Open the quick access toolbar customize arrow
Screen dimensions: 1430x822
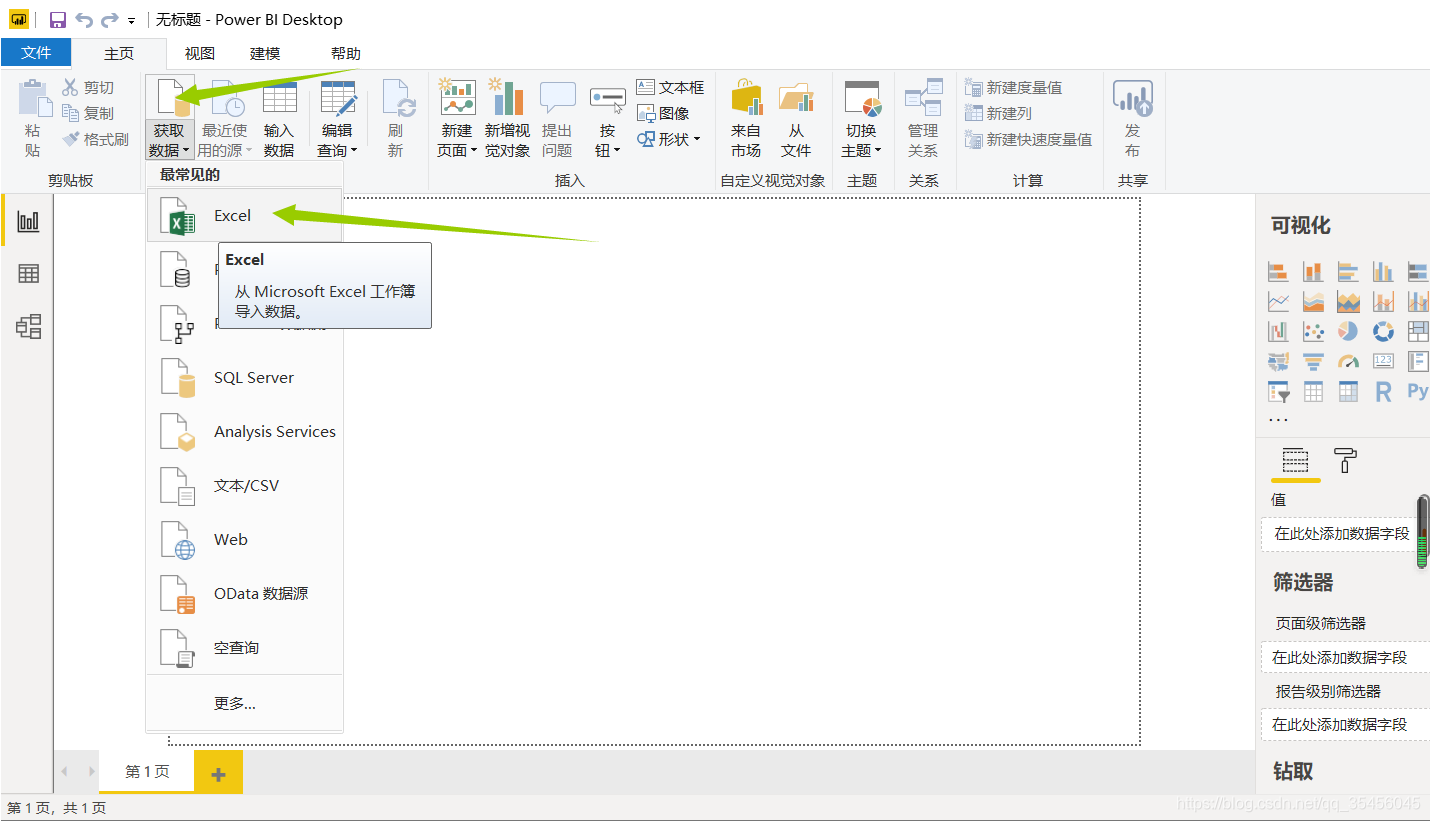[131, 21]
